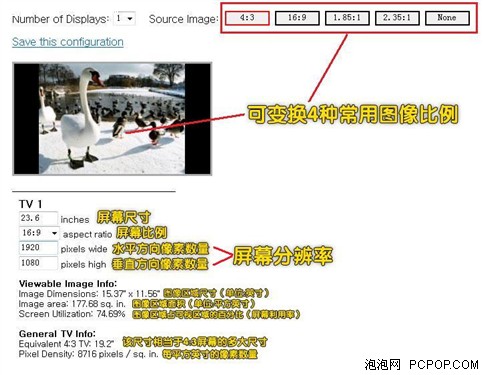This screenshot has height=375, width=483.
Task: Pick the 1.85:1 source image ratio
Action: click(x=347, y=18)
